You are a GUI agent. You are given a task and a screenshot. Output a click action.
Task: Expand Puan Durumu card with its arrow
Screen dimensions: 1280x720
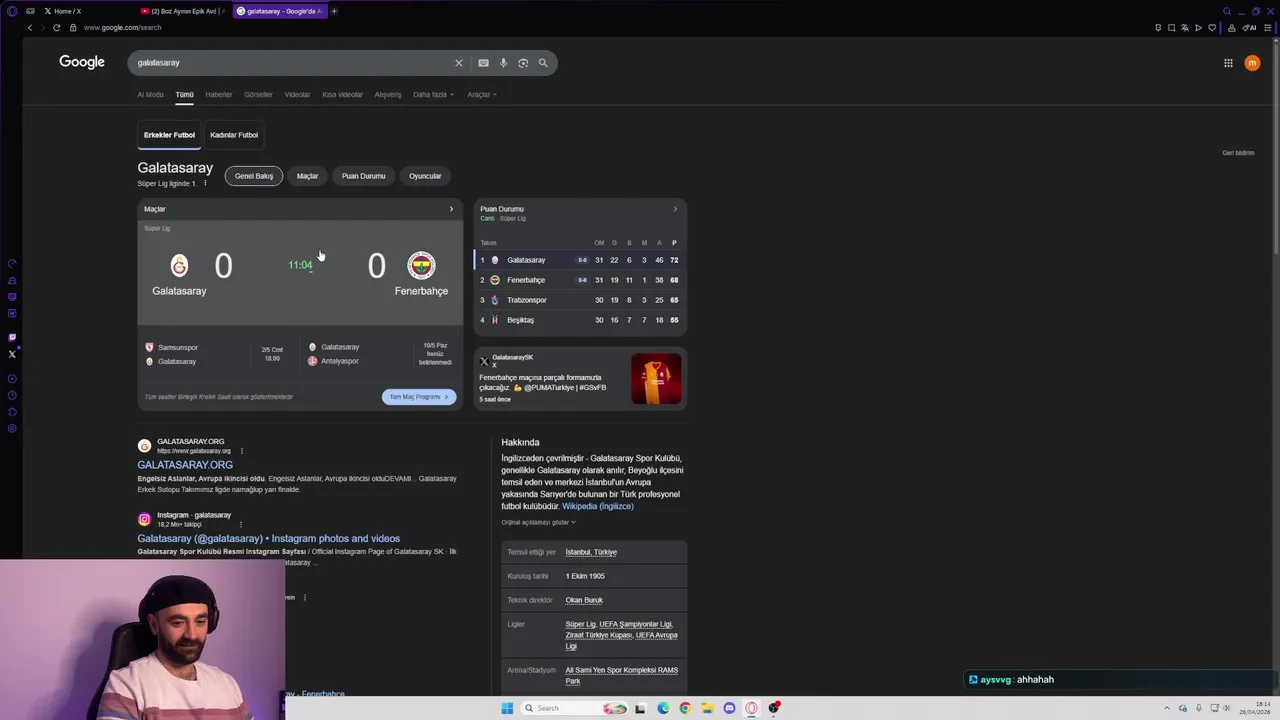(675, 209)
